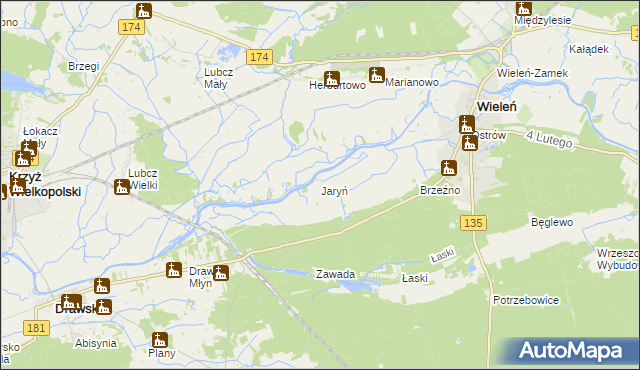Select the Wieleń-Zamek label
Screen dimensions: 640x370
(532, 73)
